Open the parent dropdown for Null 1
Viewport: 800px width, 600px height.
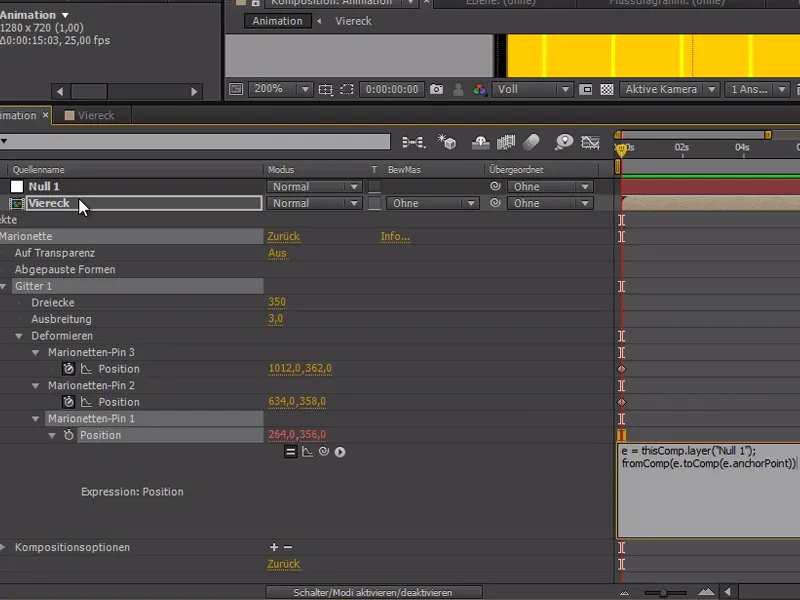[550, 187]
